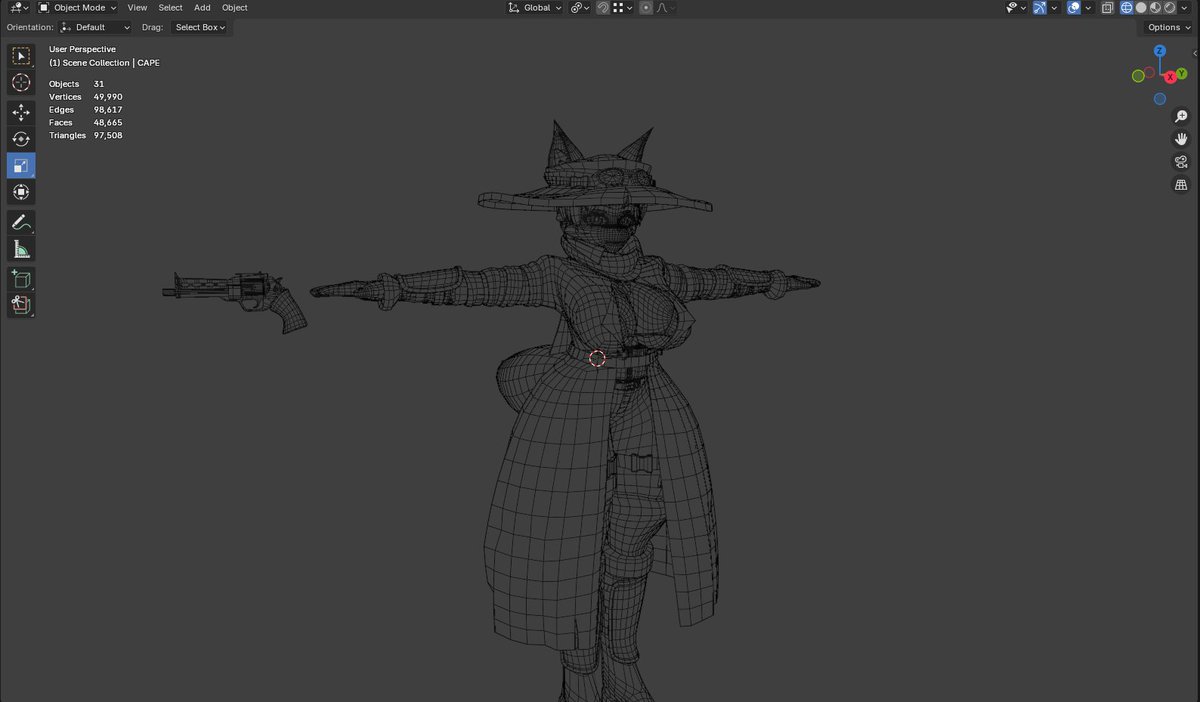Activate the 3D Cursor tool

click(21, 82)
